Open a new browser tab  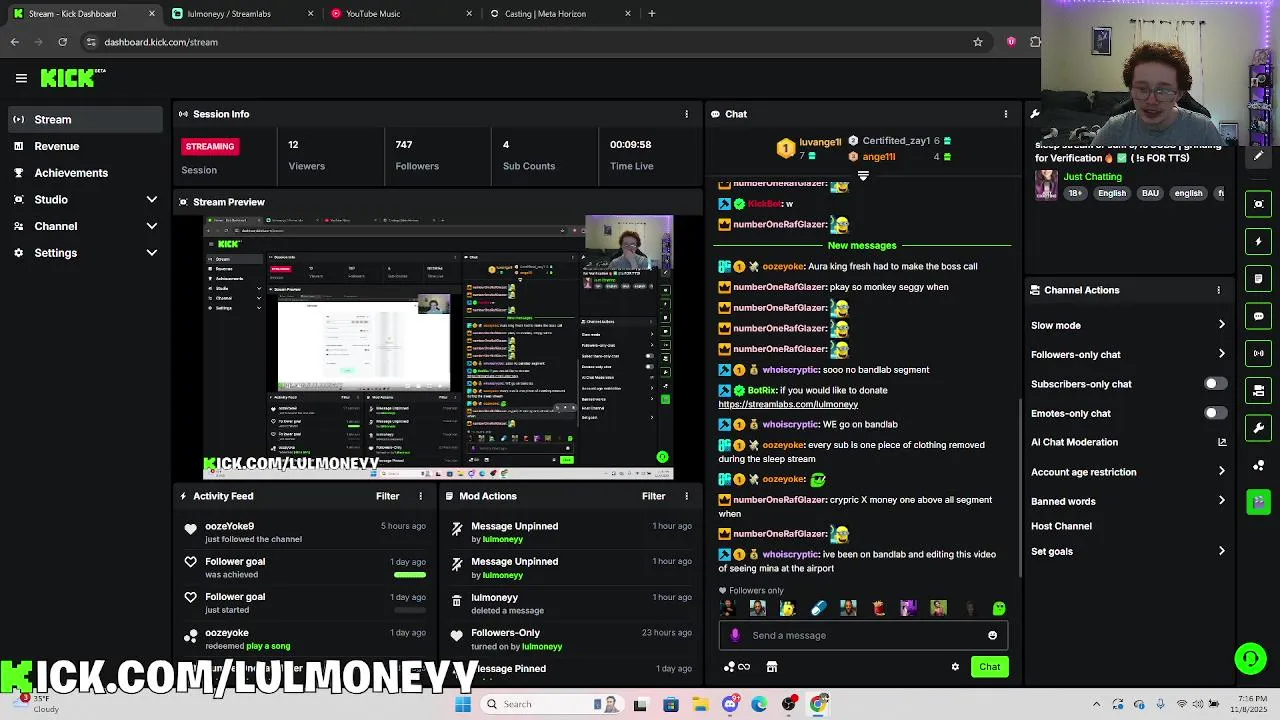point(651,14)
